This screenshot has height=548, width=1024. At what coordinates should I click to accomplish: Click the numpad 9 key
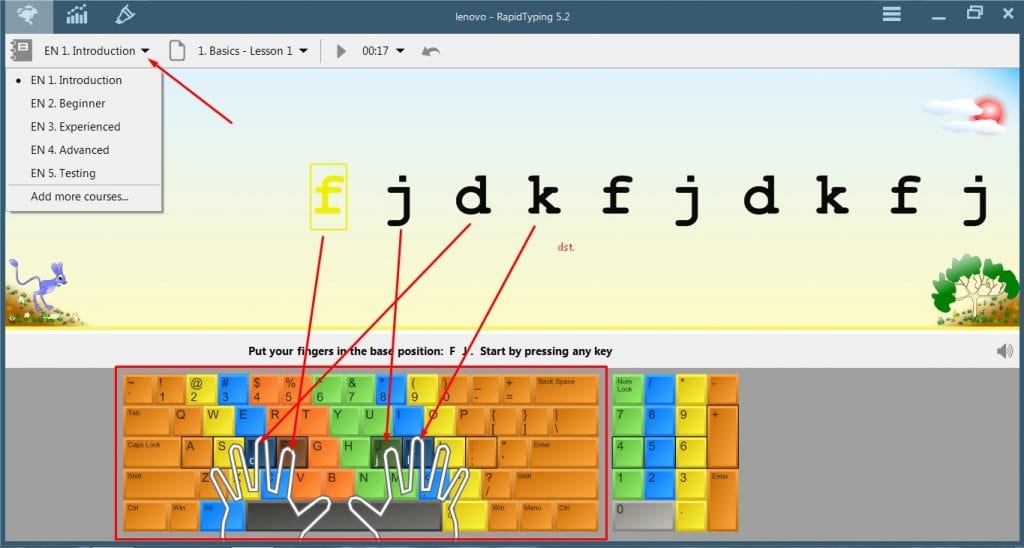(x=691, y=421)
